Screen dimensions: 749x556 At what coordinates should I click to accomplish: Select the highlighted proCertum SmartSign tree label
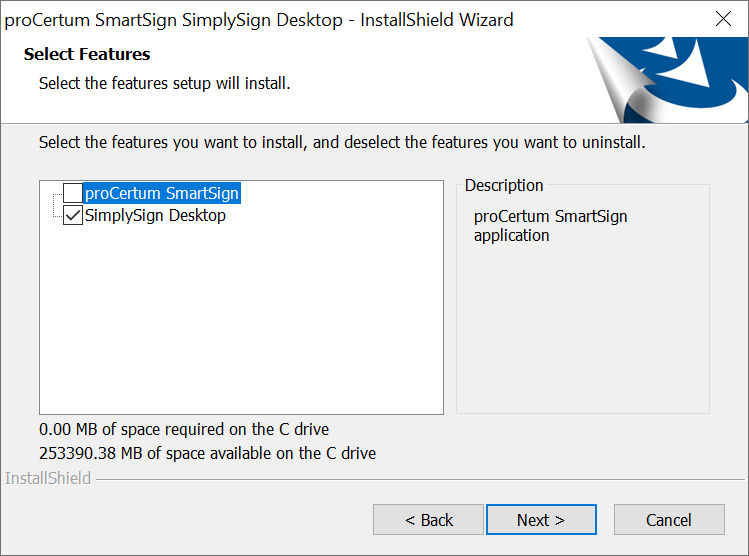click(162, 193)
